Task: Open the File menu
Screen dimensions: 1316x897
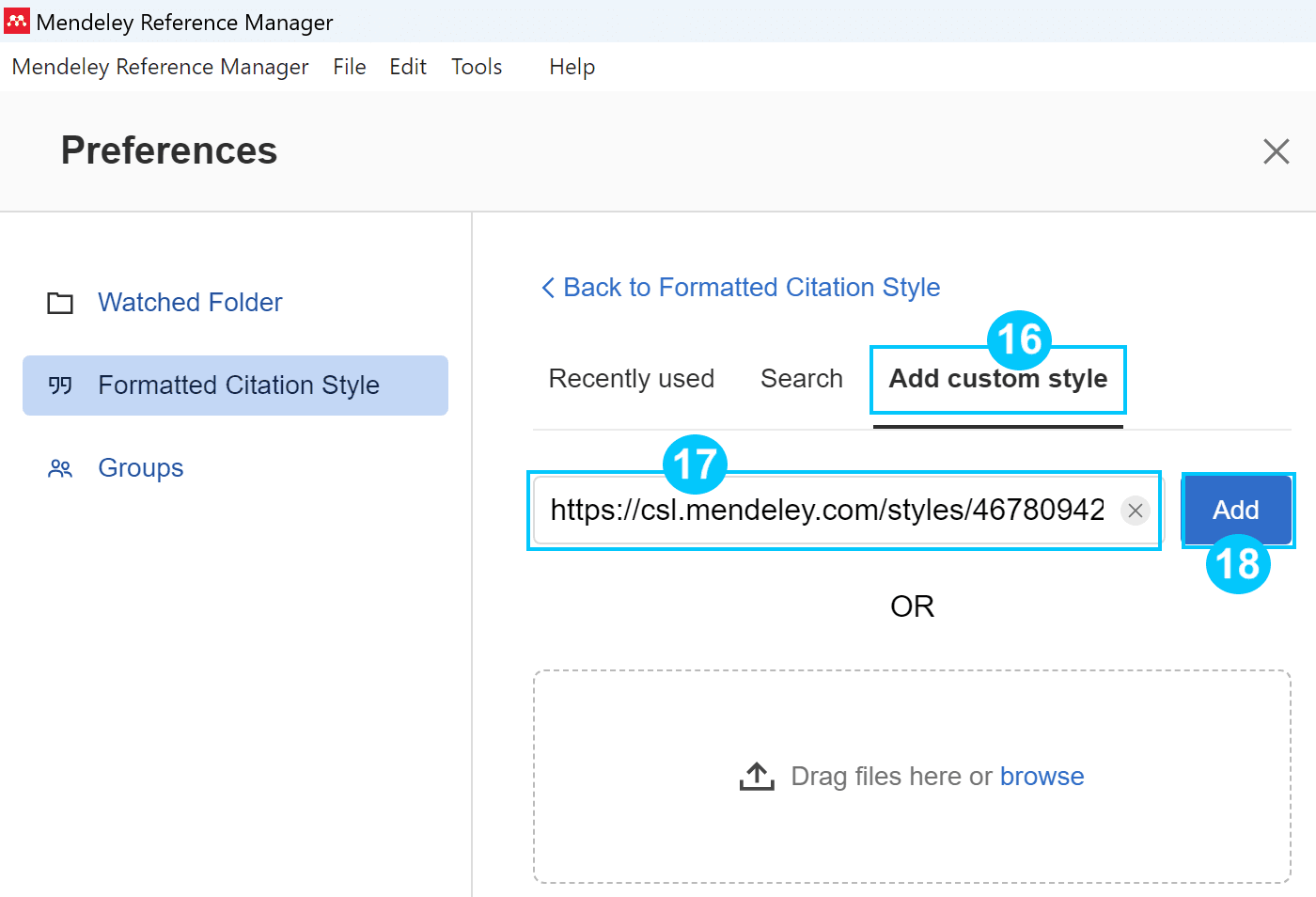Action: tap(350, 67)
